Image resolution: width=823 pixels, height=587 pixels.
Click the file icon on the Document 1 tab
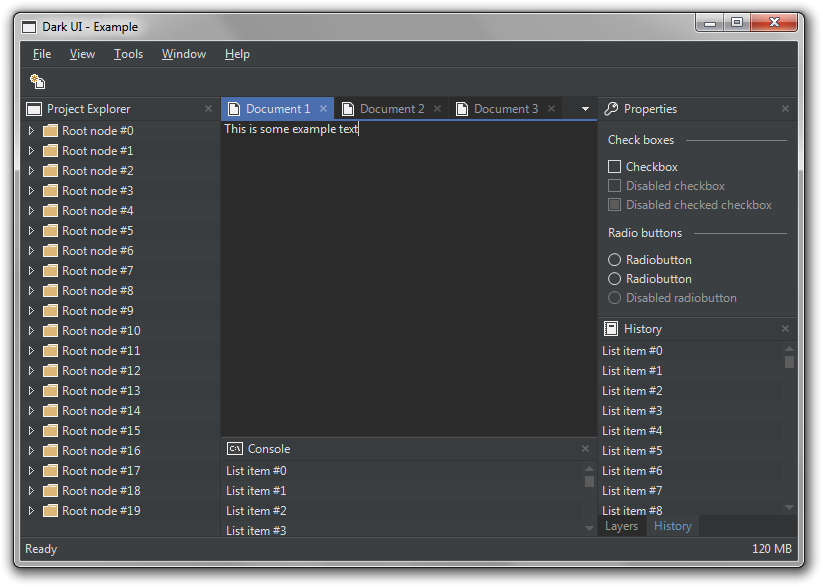click(x=235, y=108)
